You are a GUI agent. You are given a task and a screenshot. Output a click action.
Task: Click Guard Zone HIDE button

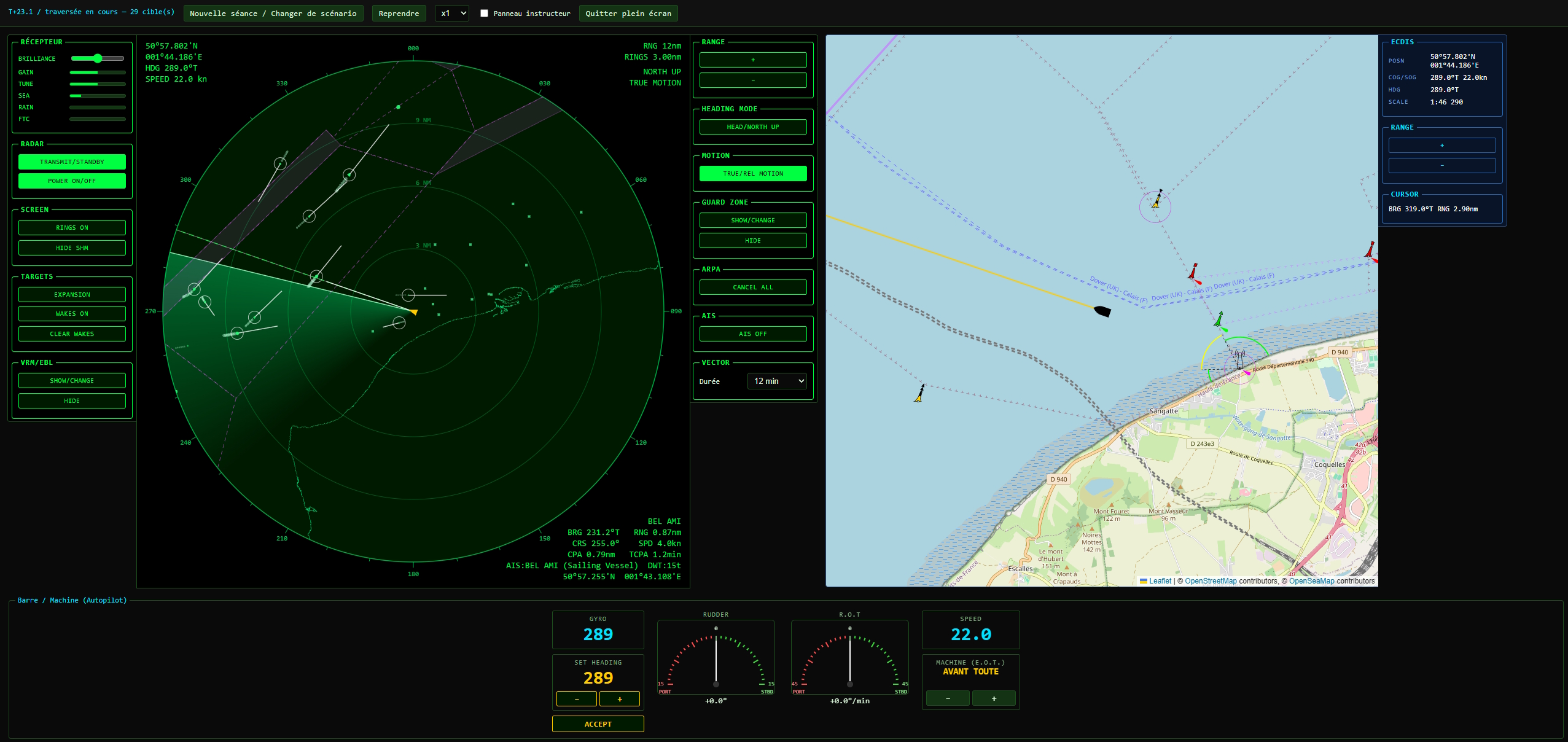(x=753, y=241)
